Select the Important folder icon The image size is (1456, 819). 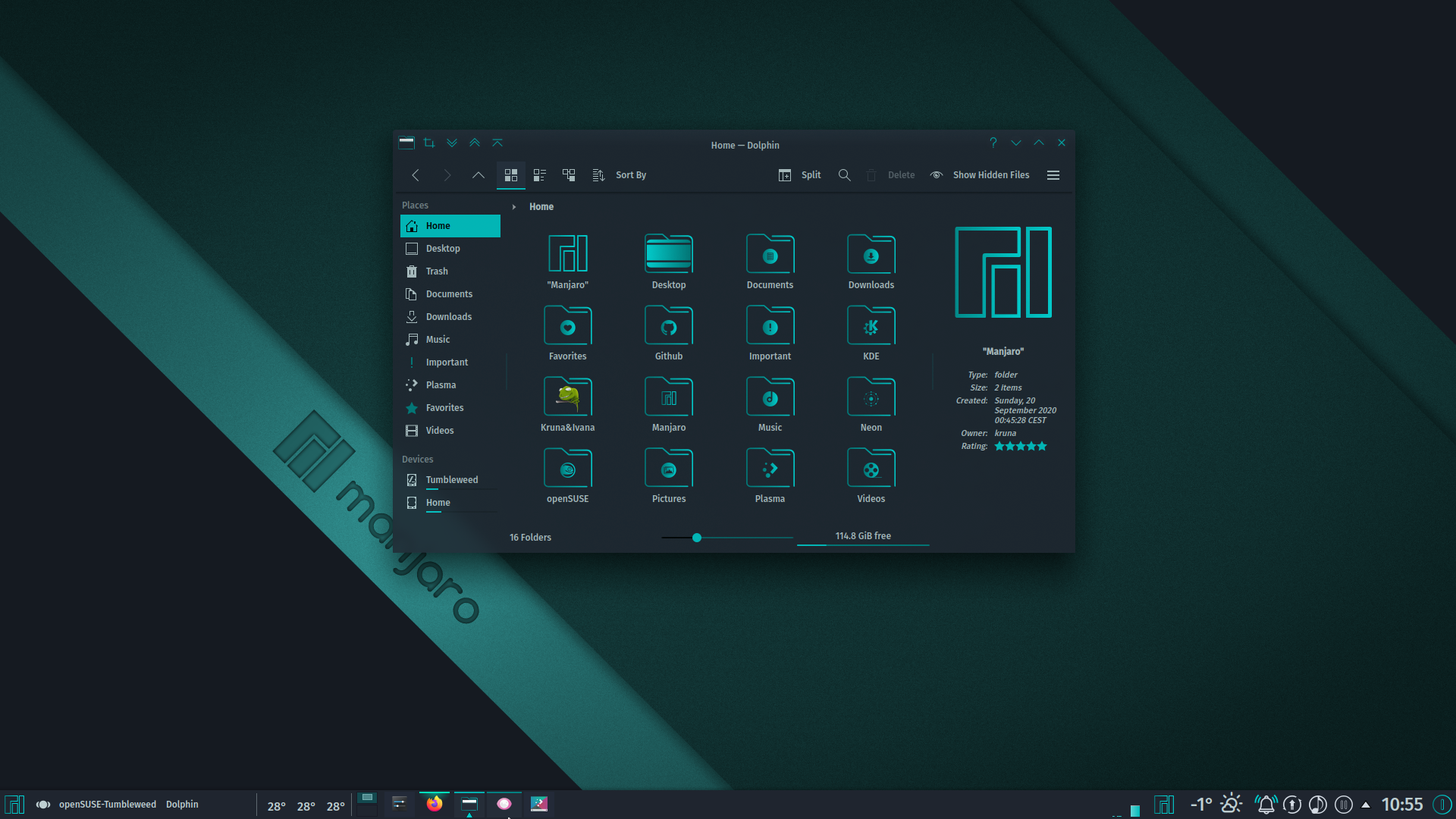(770, 325)
